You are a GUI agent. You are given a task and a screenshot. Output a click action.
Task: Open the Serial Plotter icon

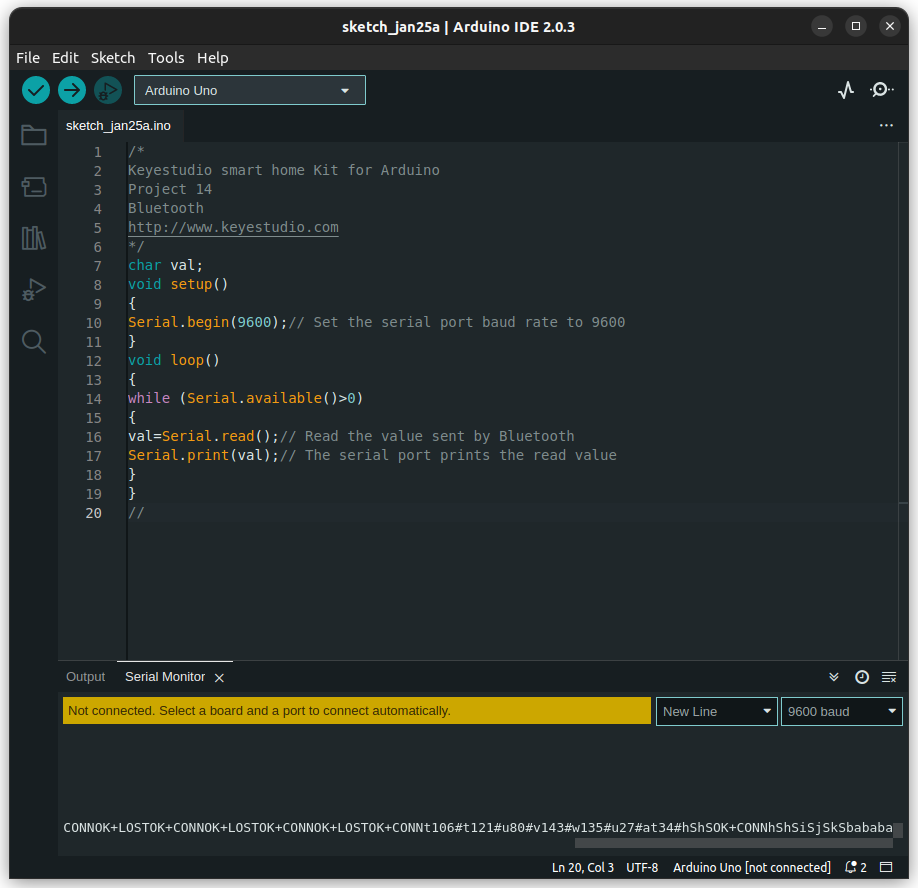pos(845,90)
